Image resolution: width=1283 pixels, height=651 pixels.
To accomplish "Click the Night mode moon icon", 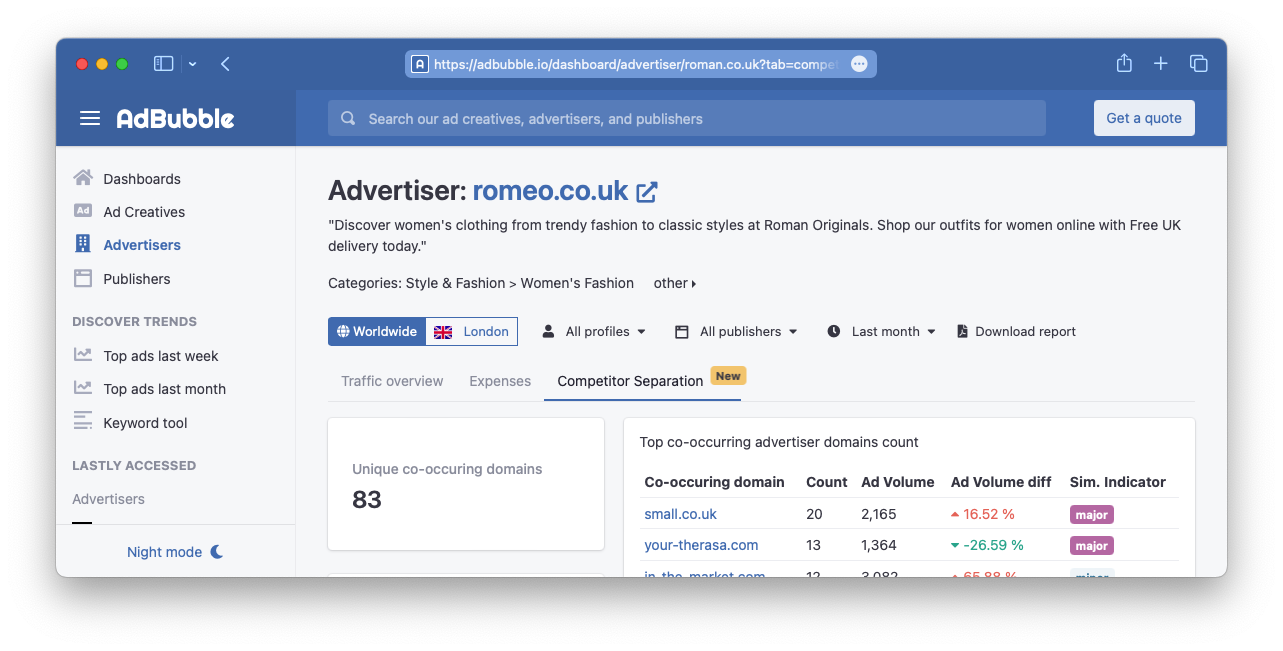I will (216, 552).
